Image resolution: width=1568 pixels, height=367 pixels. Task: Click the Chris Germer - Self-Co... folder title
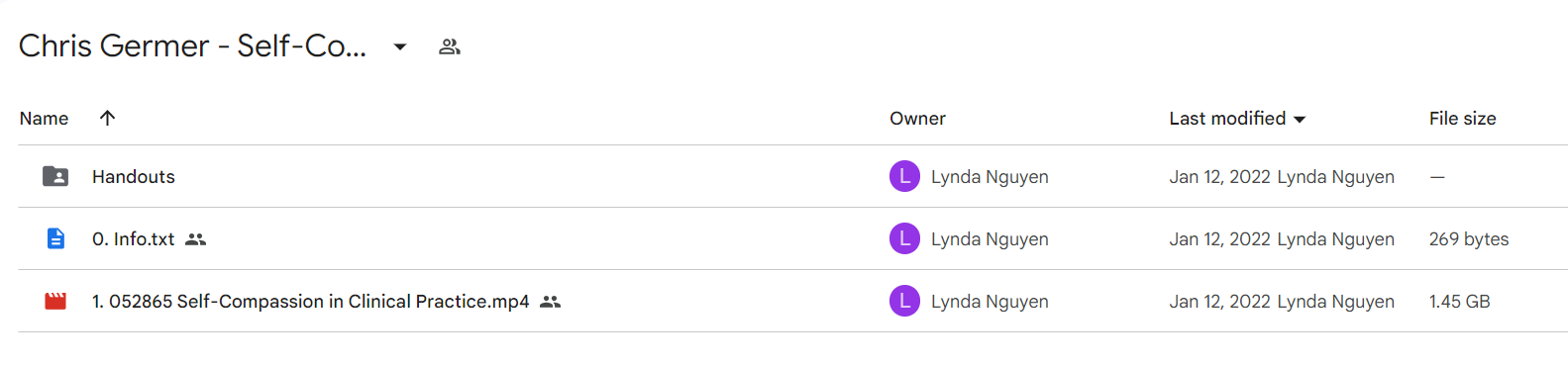click(x=193, y=46)
